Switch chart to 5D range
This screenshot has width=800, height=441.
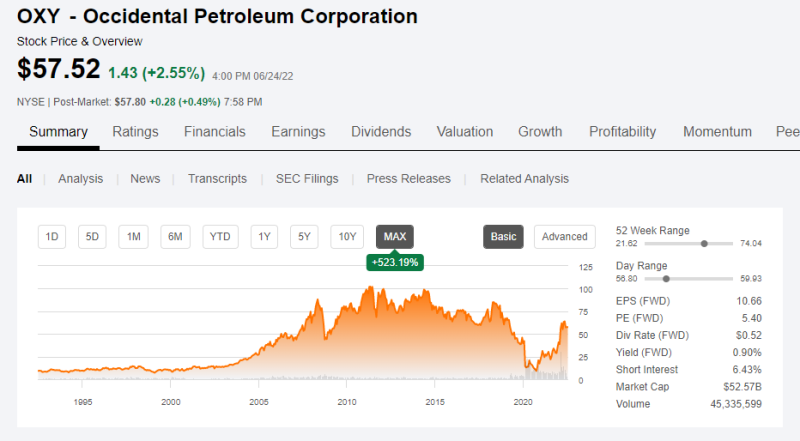tap(93, 237)
